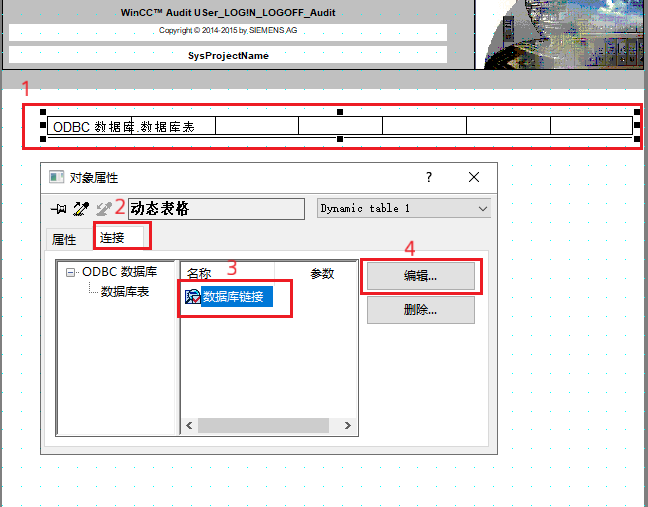Click the 删除... button
Screen dimensions: 648x507
(x=420, y=310)
